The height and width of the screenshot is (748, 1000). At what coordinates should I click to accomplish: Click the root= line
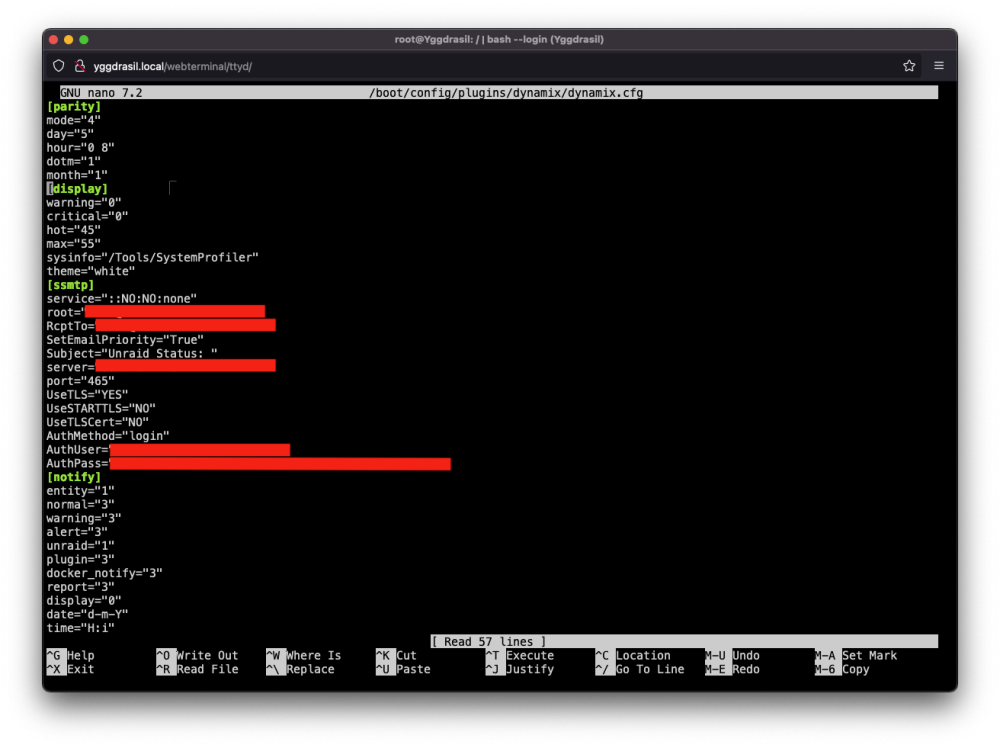156,312
